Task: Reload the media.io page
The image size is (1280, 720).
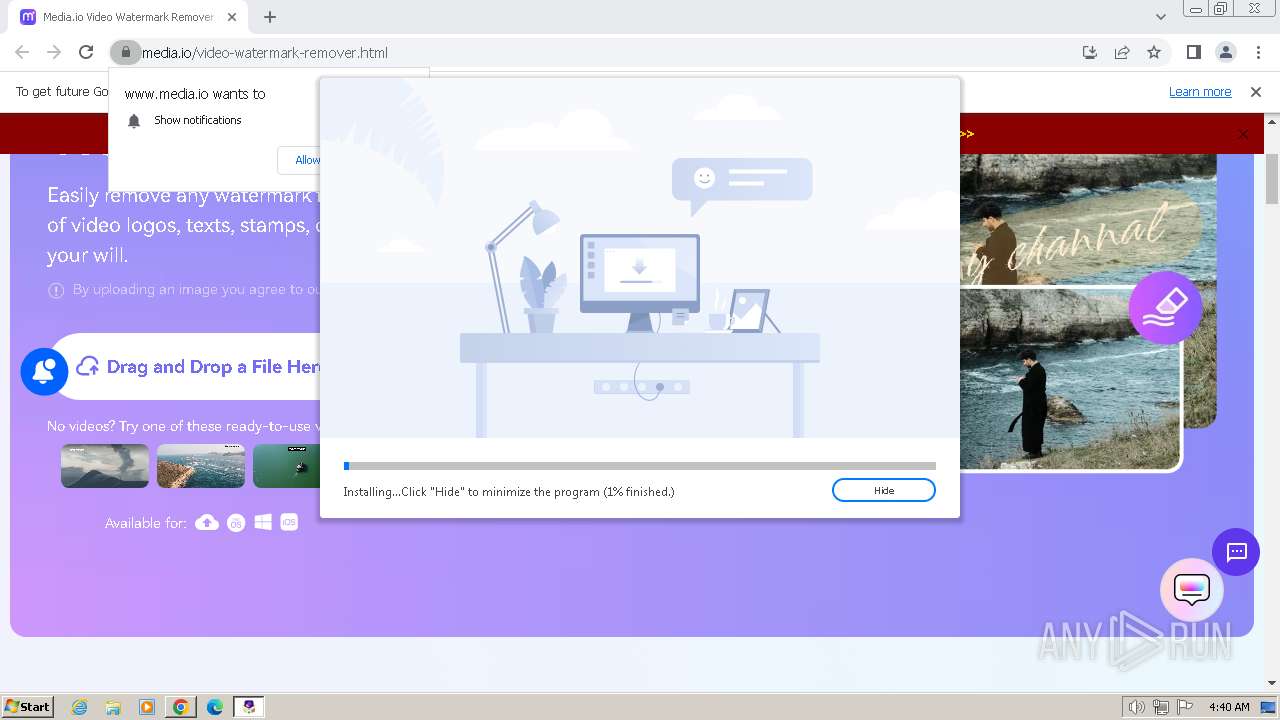Action: (86, 52)
